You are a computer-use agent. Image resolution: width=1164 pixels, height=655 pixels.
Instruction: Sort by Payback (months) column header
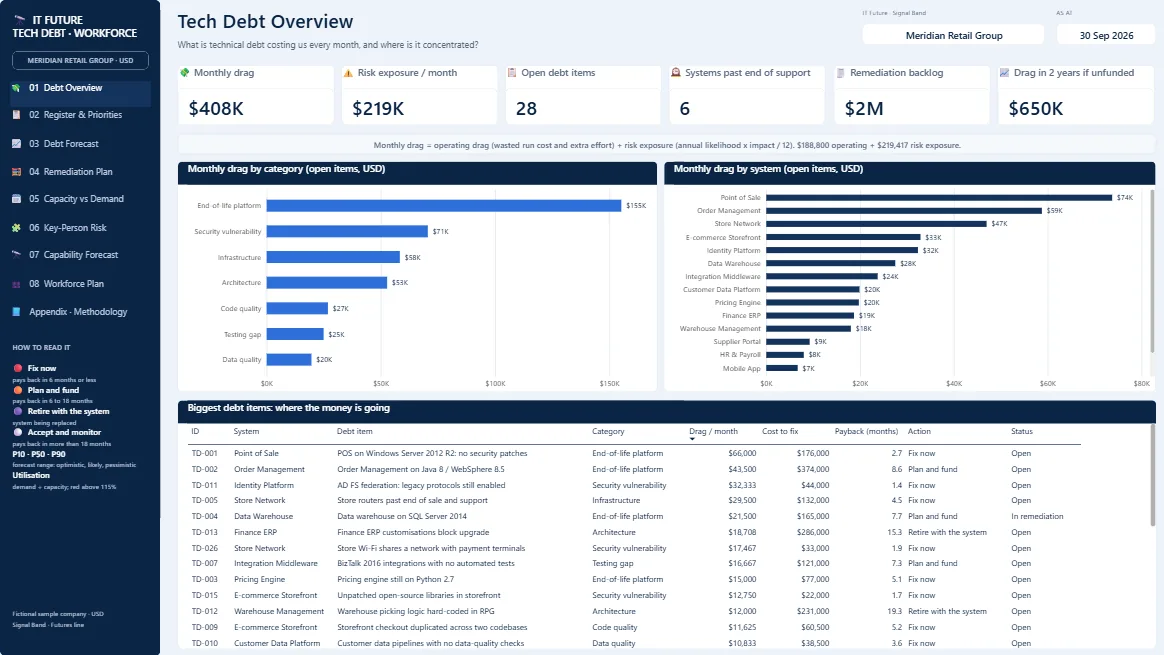coord(866,431)
